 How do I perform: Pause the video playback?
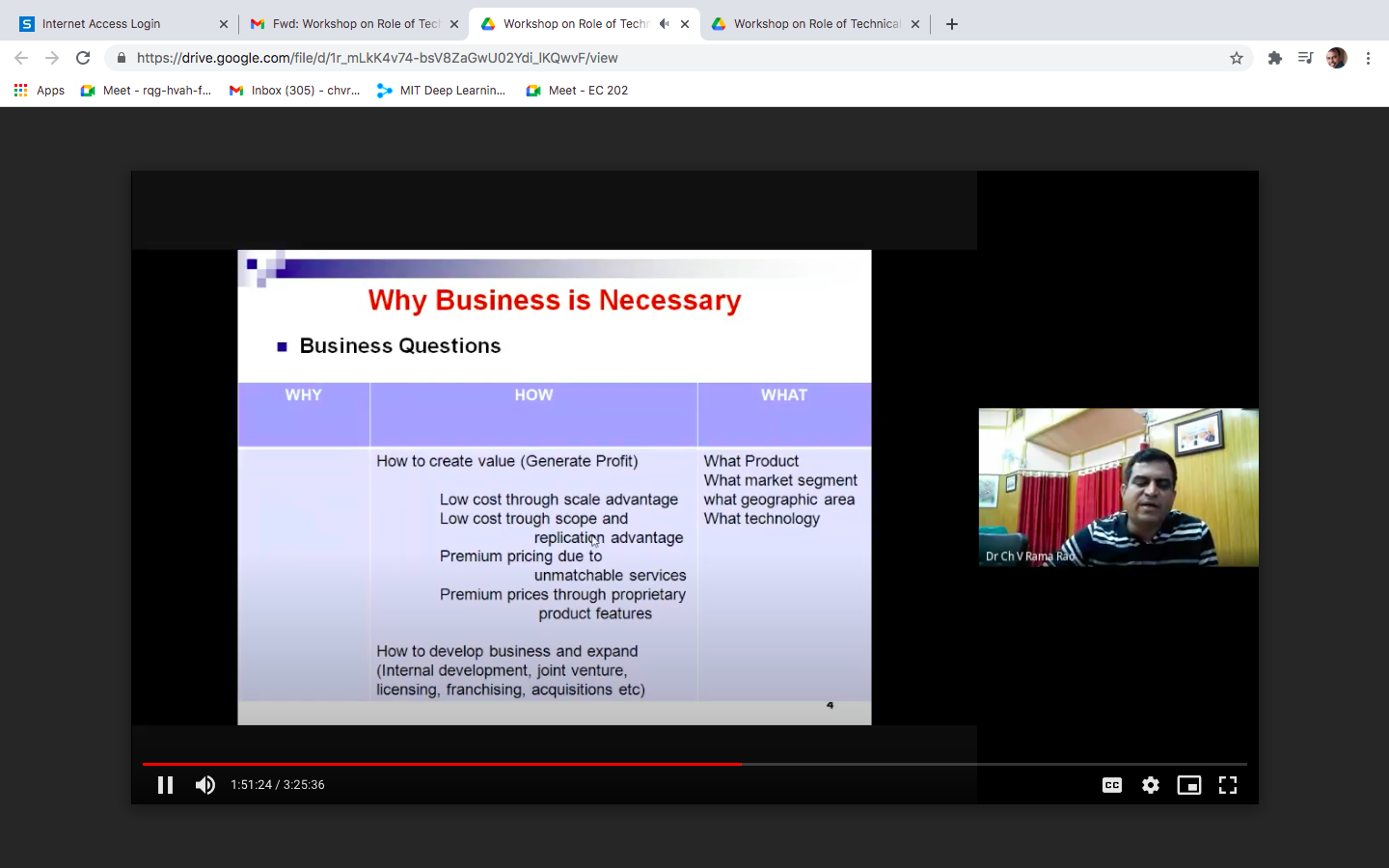(x=165, y=785)
